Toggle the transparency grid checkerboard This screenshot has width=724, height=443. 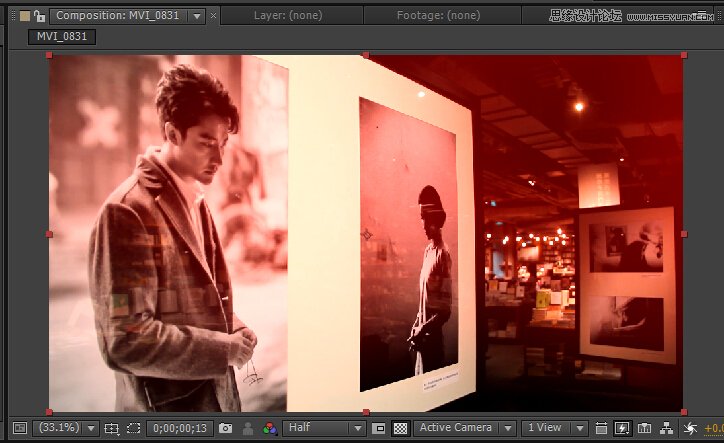tap(400, 428)
